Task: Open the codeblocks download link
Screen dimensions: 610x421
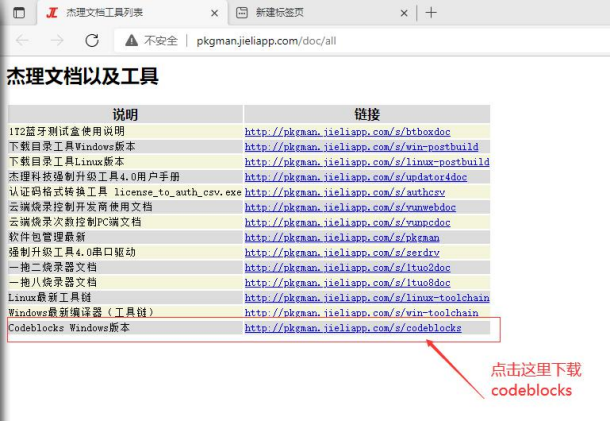Action: tap(353, 328)
